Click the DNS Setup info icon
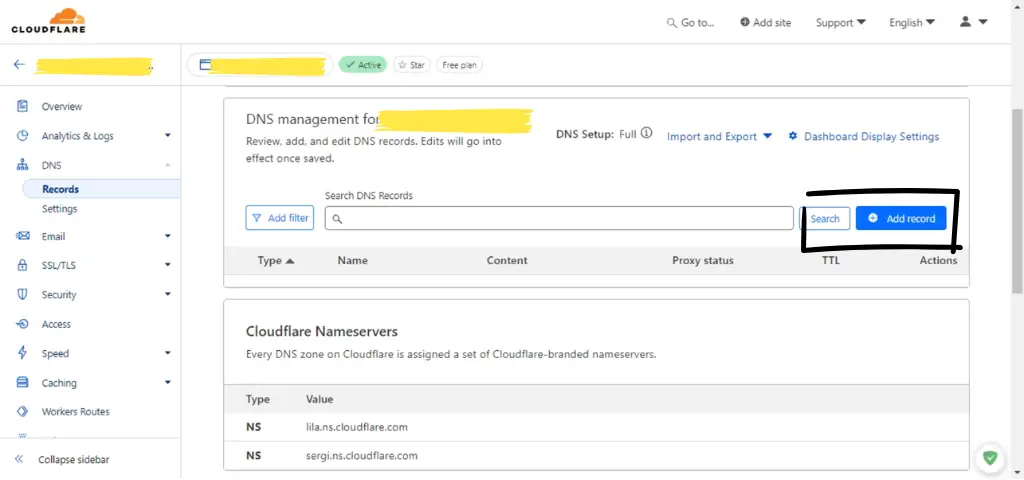 (x=647, y=133)
